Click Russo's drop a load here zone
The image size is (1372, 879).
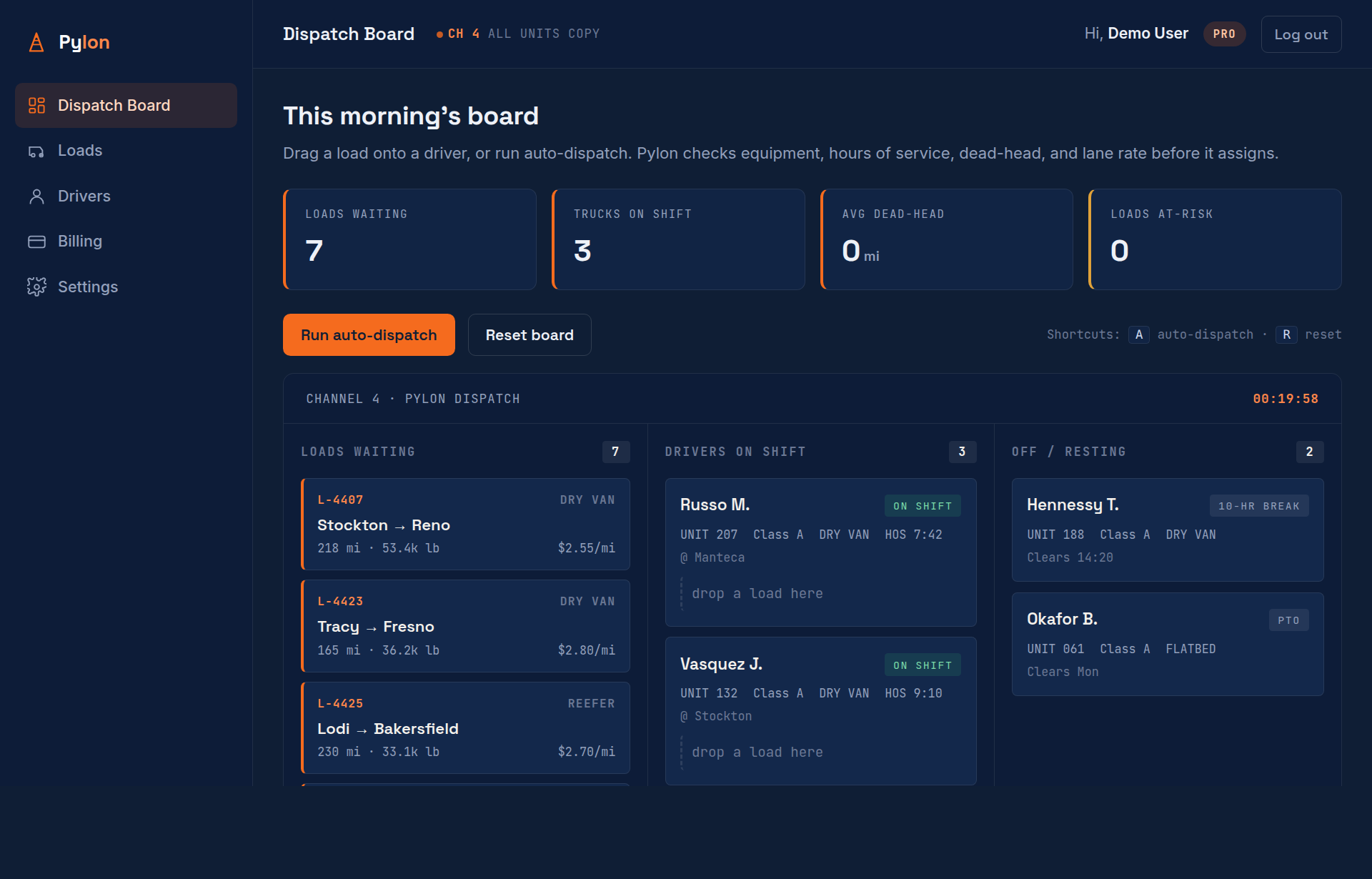click(x=821, y=594)
